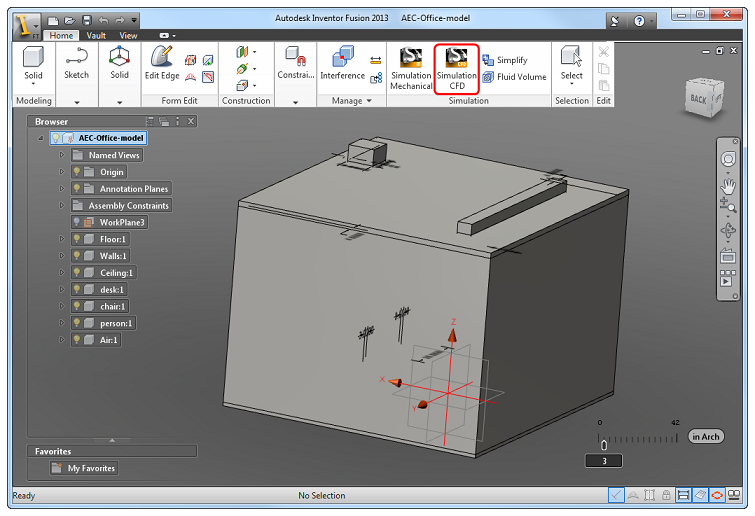Click the Save icon in quick access toolbar
Viewport: 755px width, 516px height.
pos(87,20)
